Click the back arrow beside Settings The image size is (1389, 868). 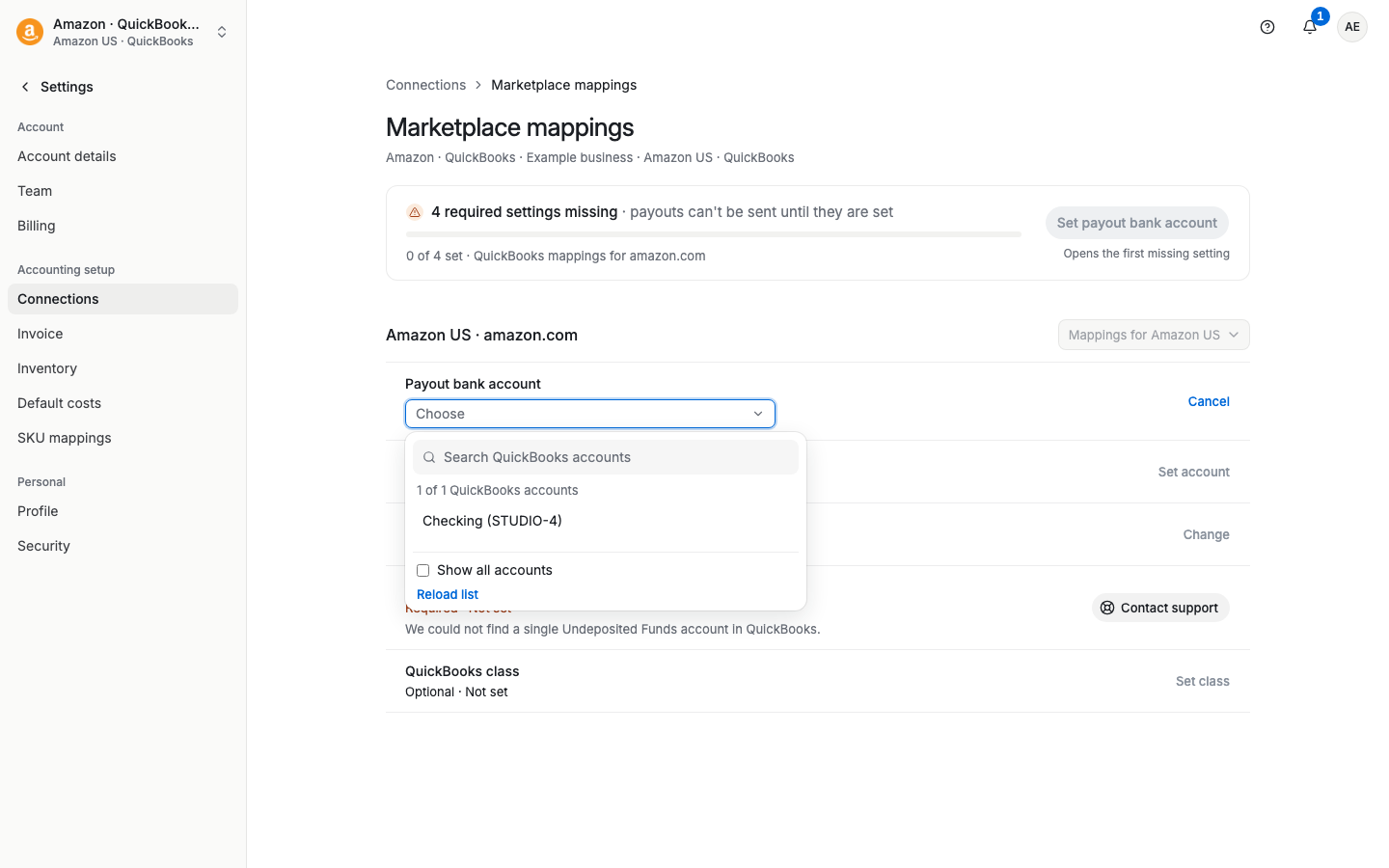[x=25, y=87]
